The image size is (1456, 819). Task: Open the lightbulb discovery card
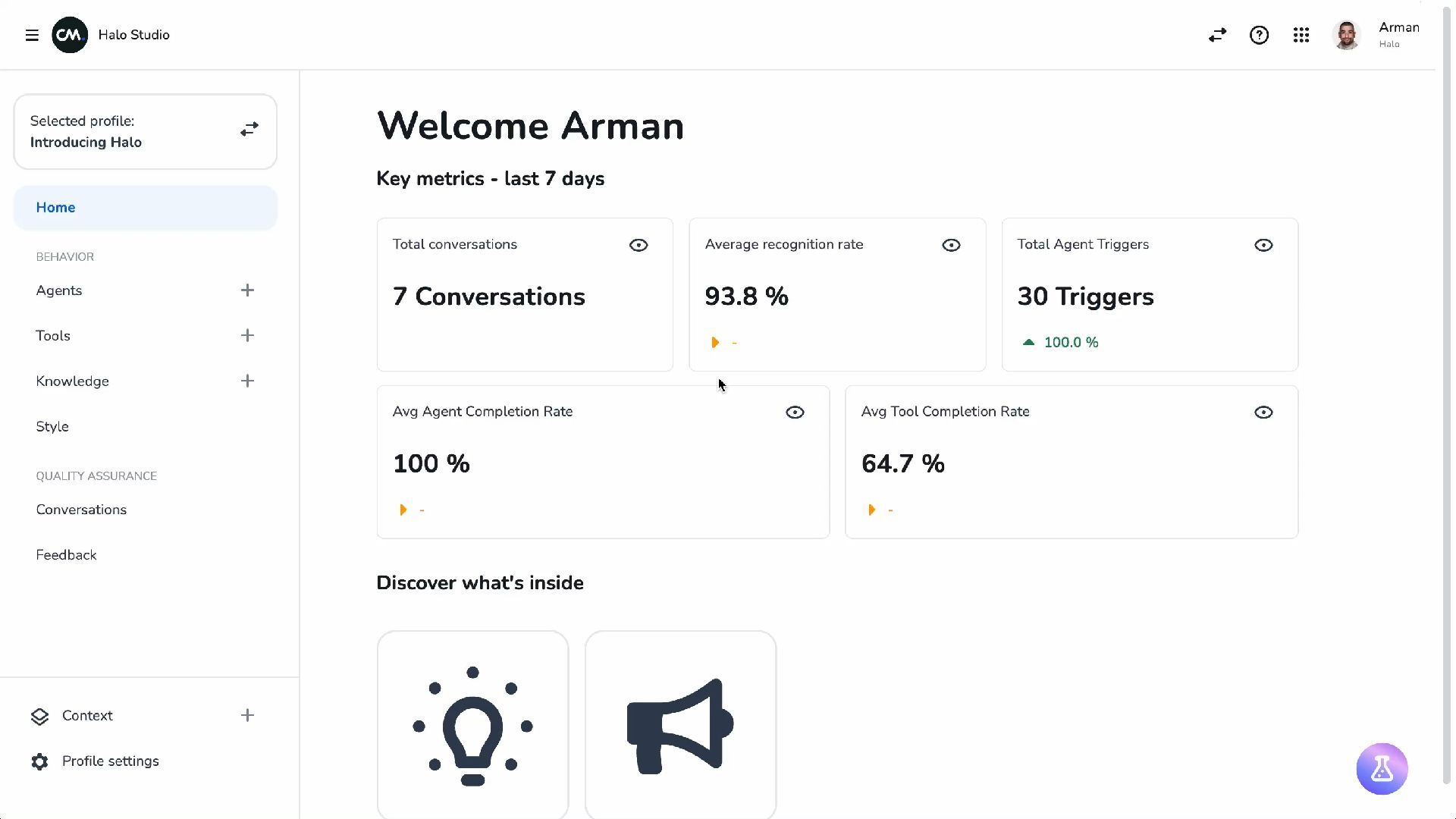click(x=472, y=725)
